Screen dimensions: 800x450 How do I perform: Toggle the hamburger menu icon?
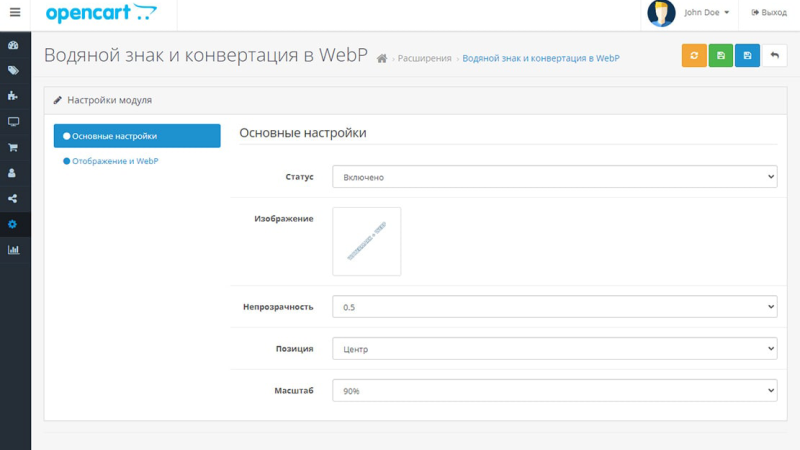pos(15,12)
